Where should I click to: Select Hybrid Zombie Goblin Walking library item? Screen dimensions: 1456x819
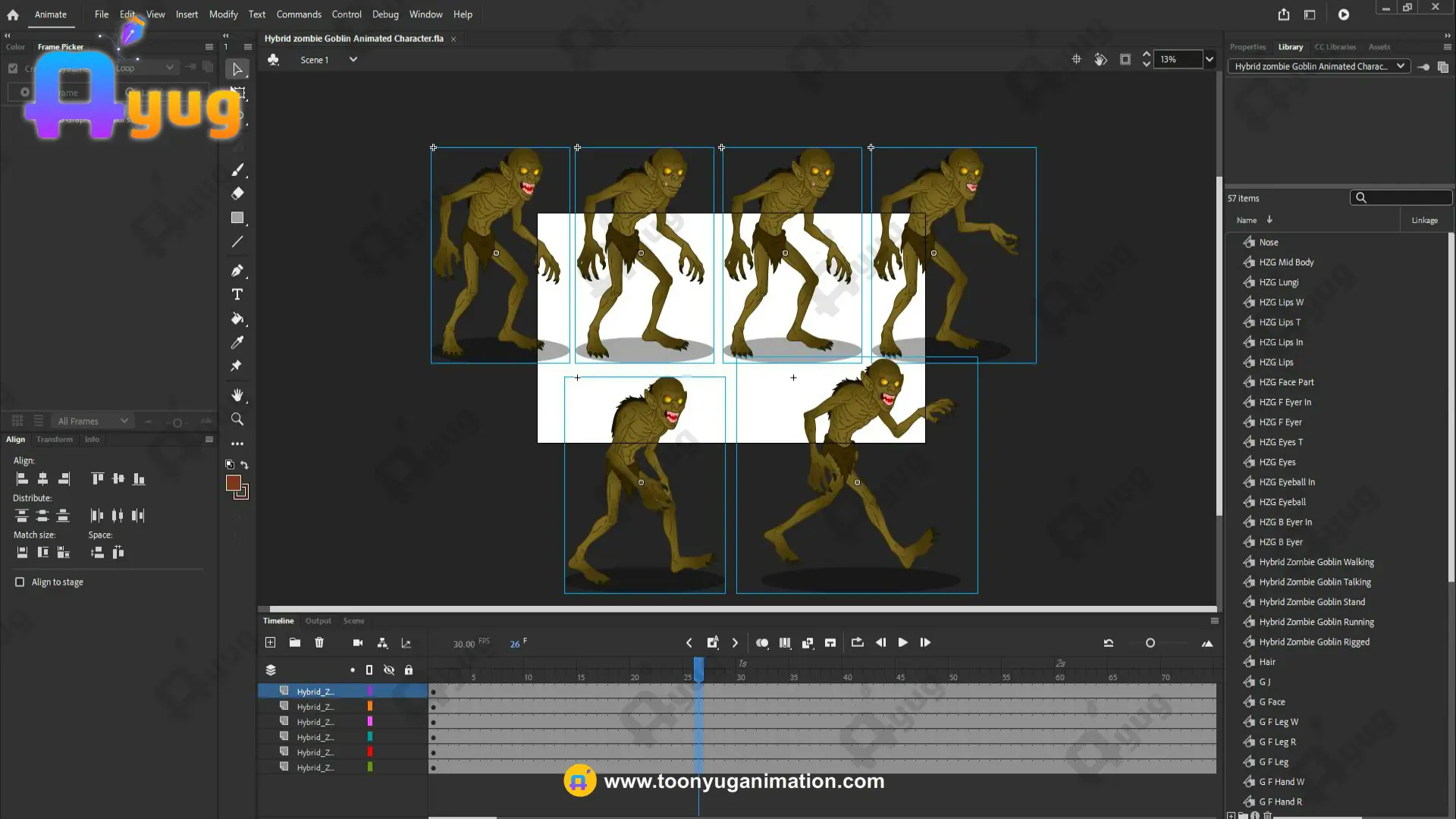[x=1316, y=562]
